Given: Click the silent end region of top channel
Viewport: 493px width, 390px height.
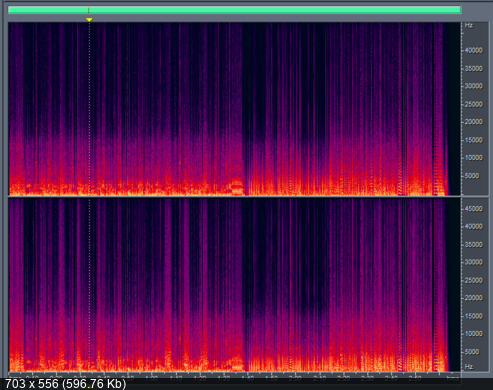Looking at the screenshot, I should 454,109.
